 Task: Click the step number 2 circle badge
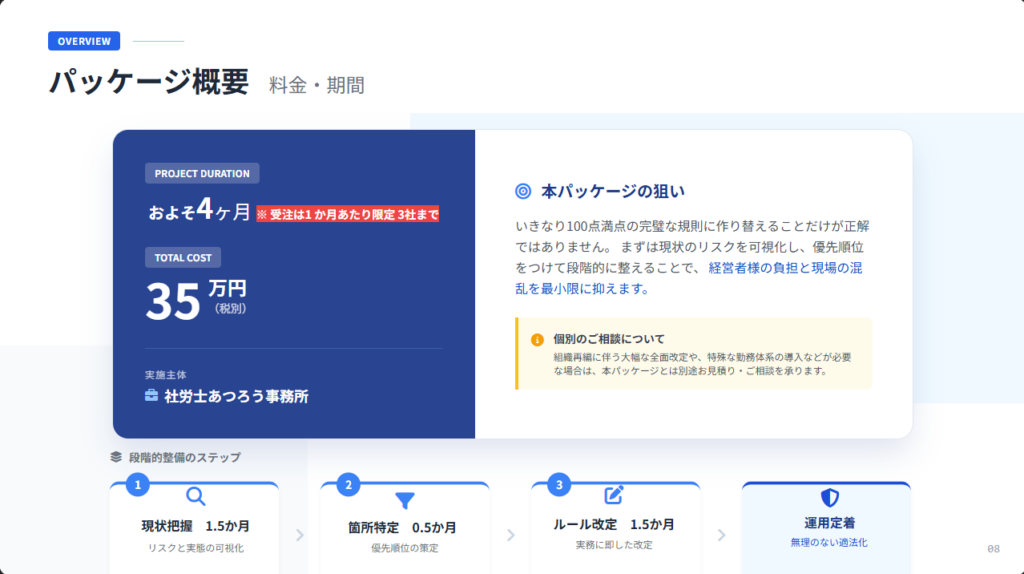tap(348, 485)
